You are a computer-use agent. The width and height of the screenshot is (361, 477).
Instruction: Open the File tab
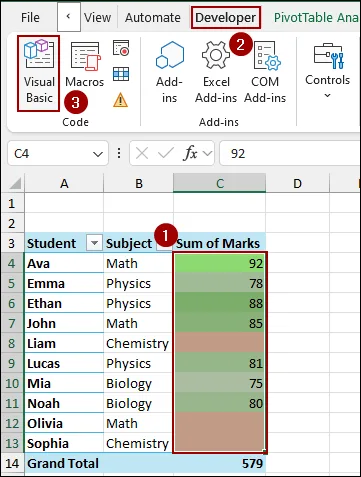(30, 17)
